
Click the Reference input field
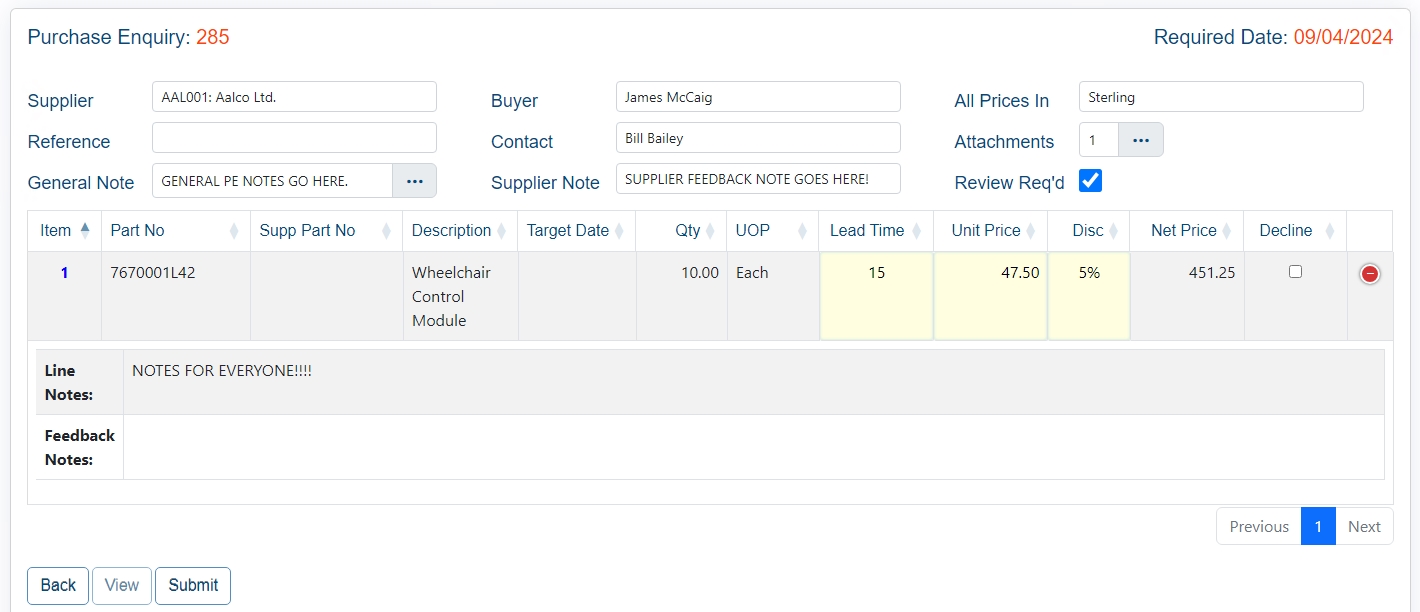[294, 138]
